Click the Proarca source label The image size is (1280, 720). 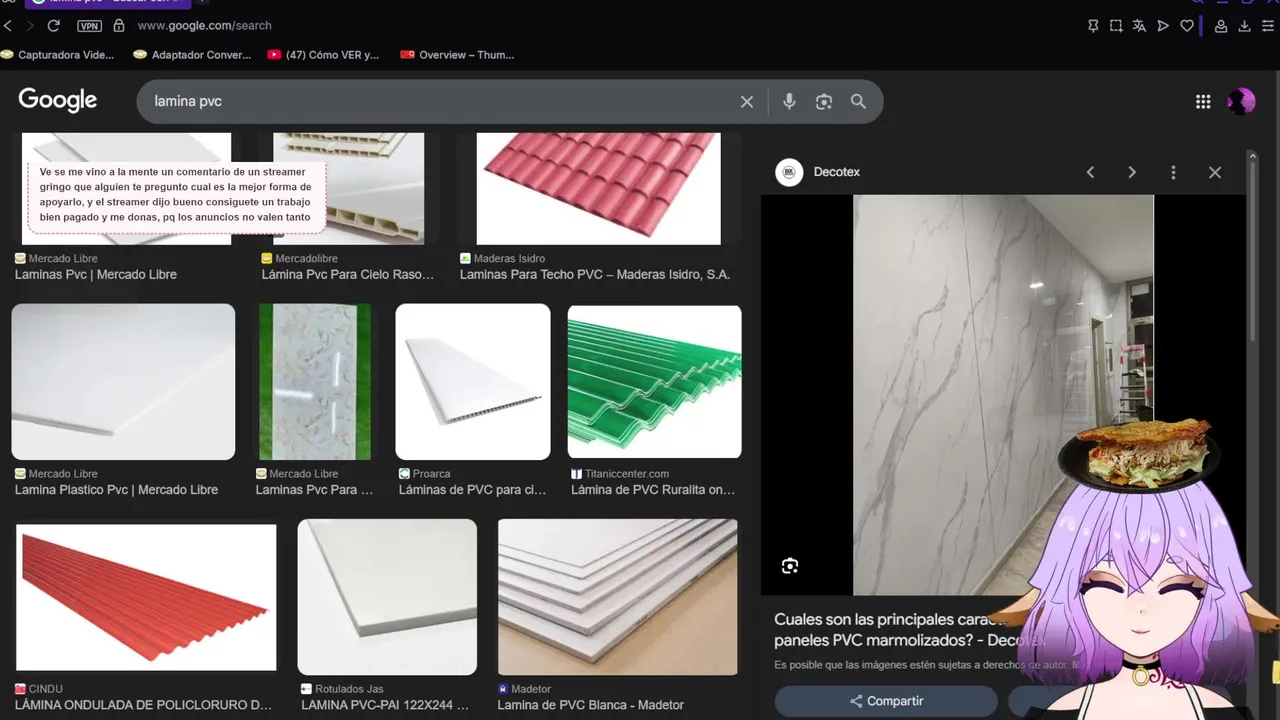coord(431,474)
